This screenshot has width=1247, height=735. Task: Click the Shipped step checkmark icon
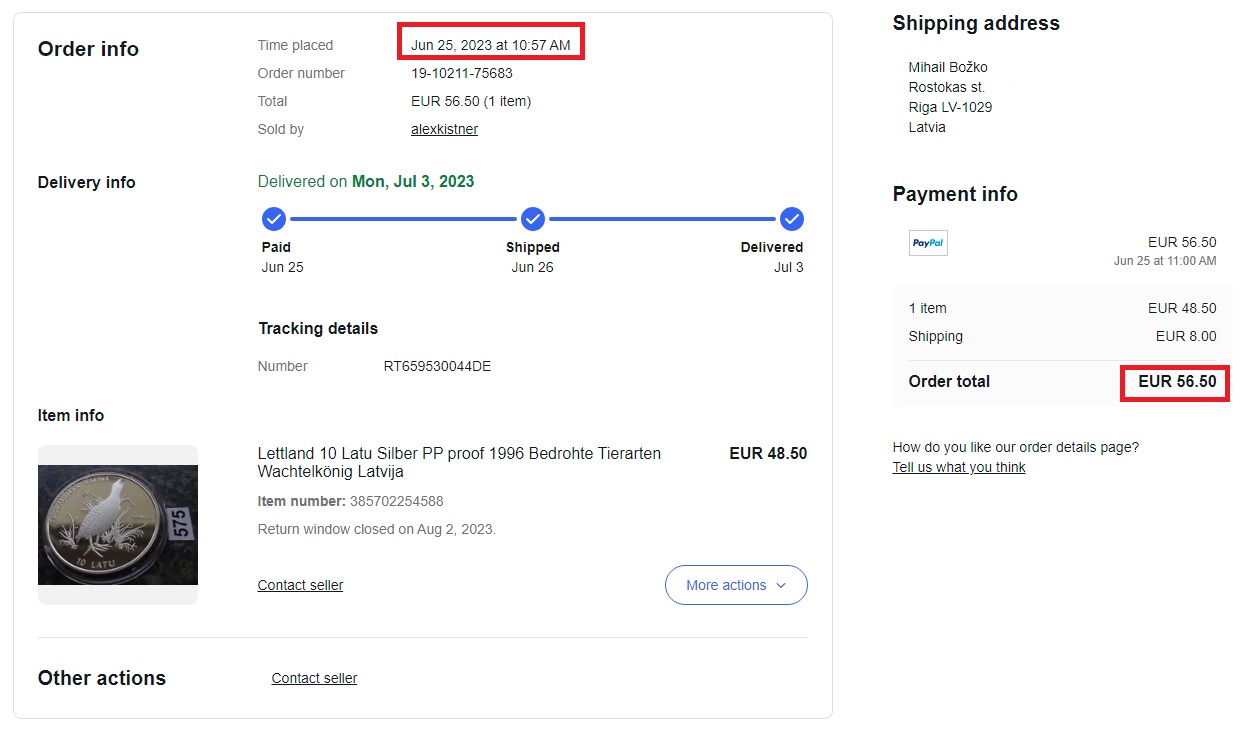[533, 219]
